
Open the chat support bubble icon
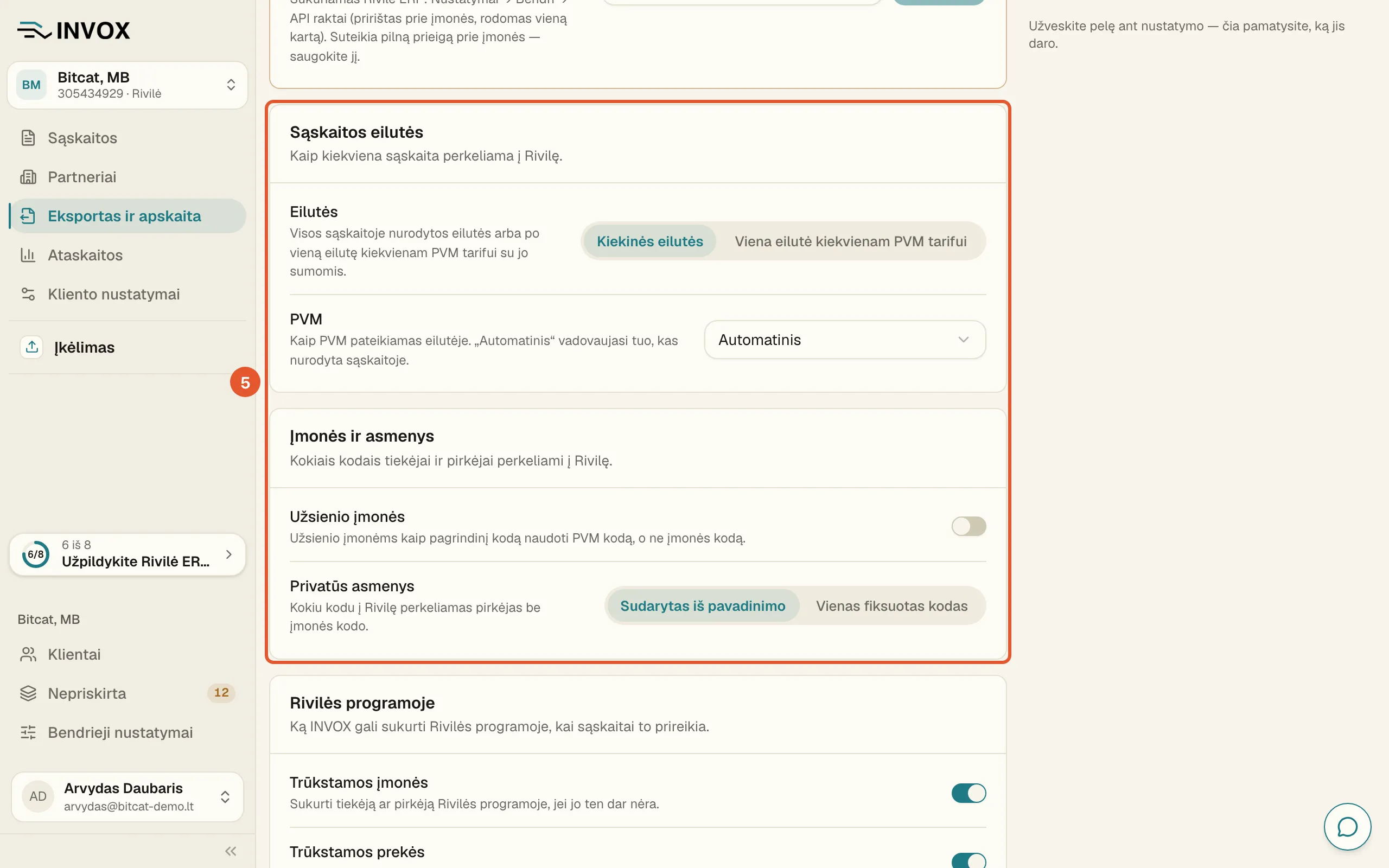point(1347,827)
